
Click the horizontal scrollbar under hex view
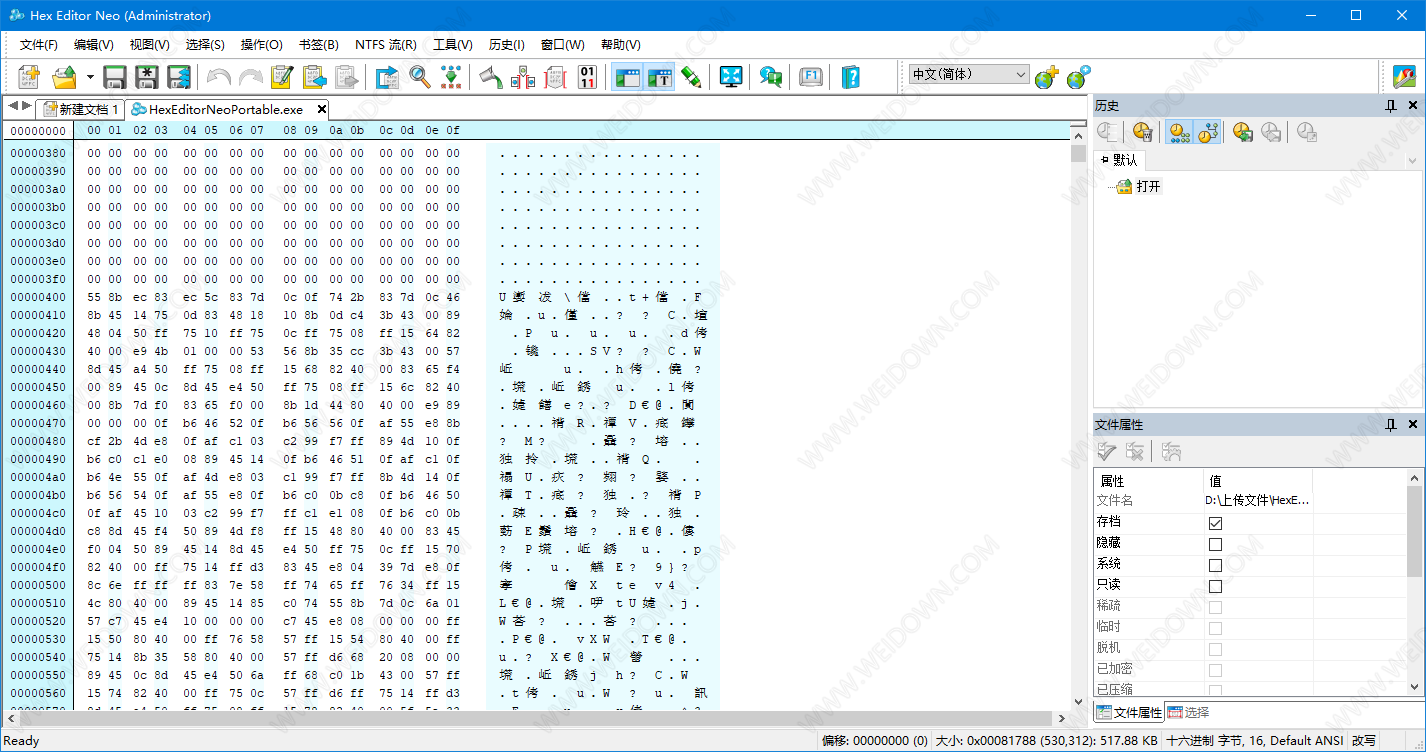(x=535, y=719)
